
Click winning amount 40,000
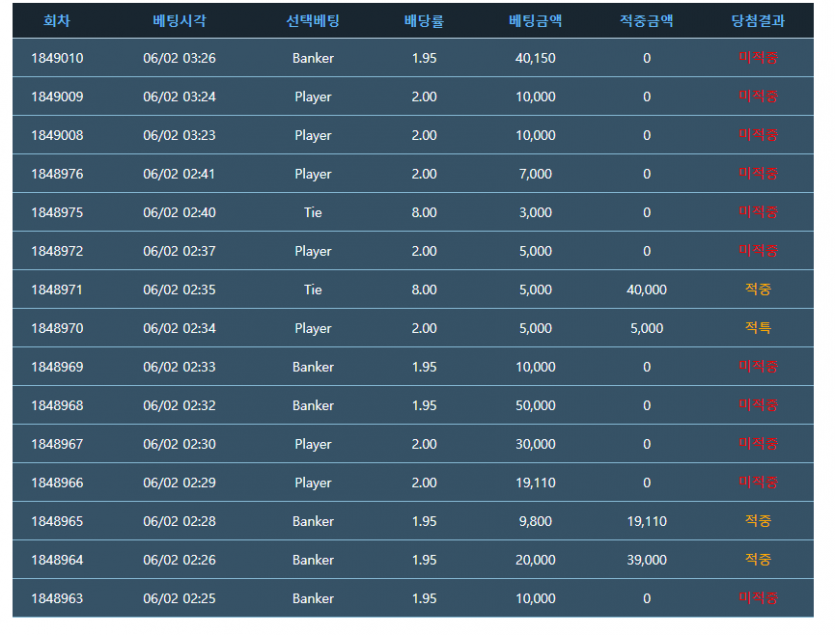click(x=646, y=290)
